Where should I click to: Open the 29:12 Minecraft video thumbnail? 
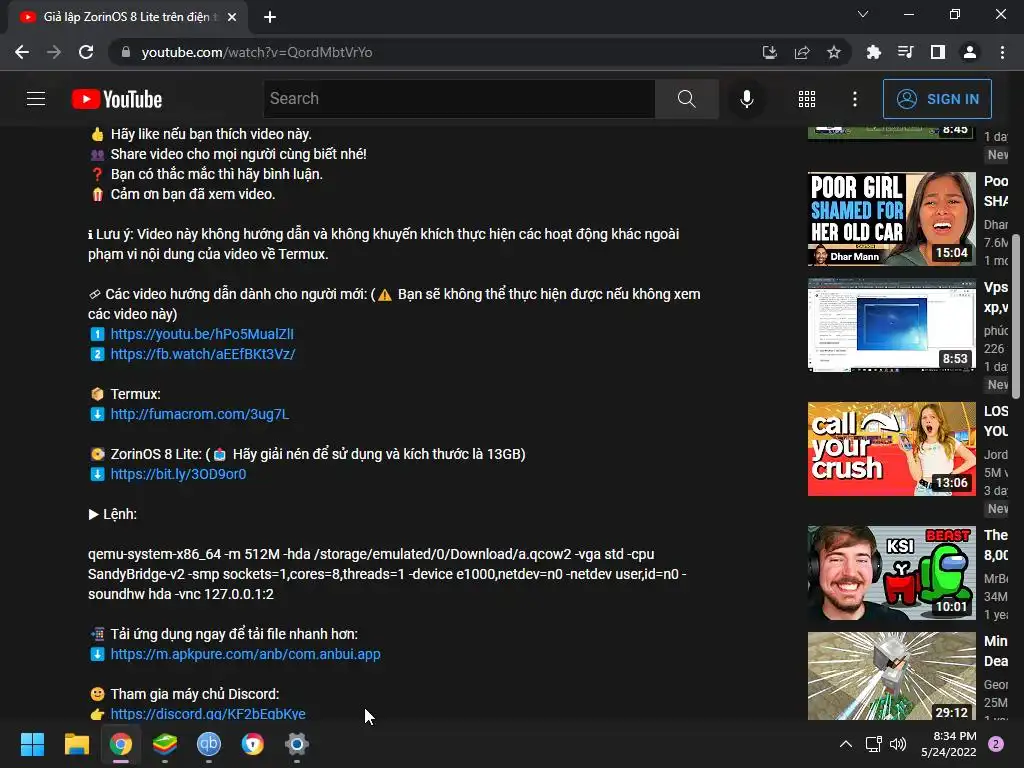click(891, 676)
